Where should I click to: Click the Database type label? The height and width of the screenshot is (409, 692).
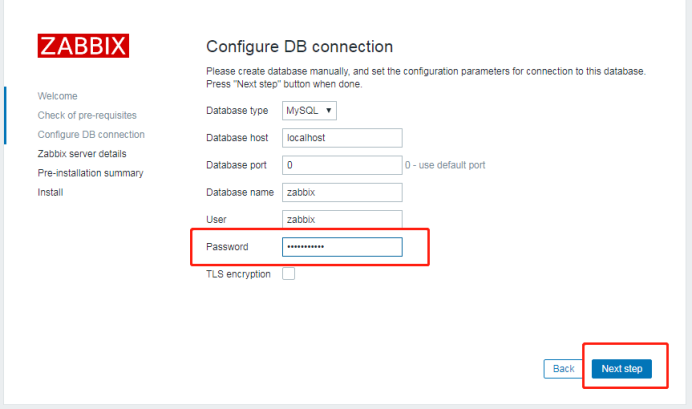pyautogui.click(x=237, y=110)
